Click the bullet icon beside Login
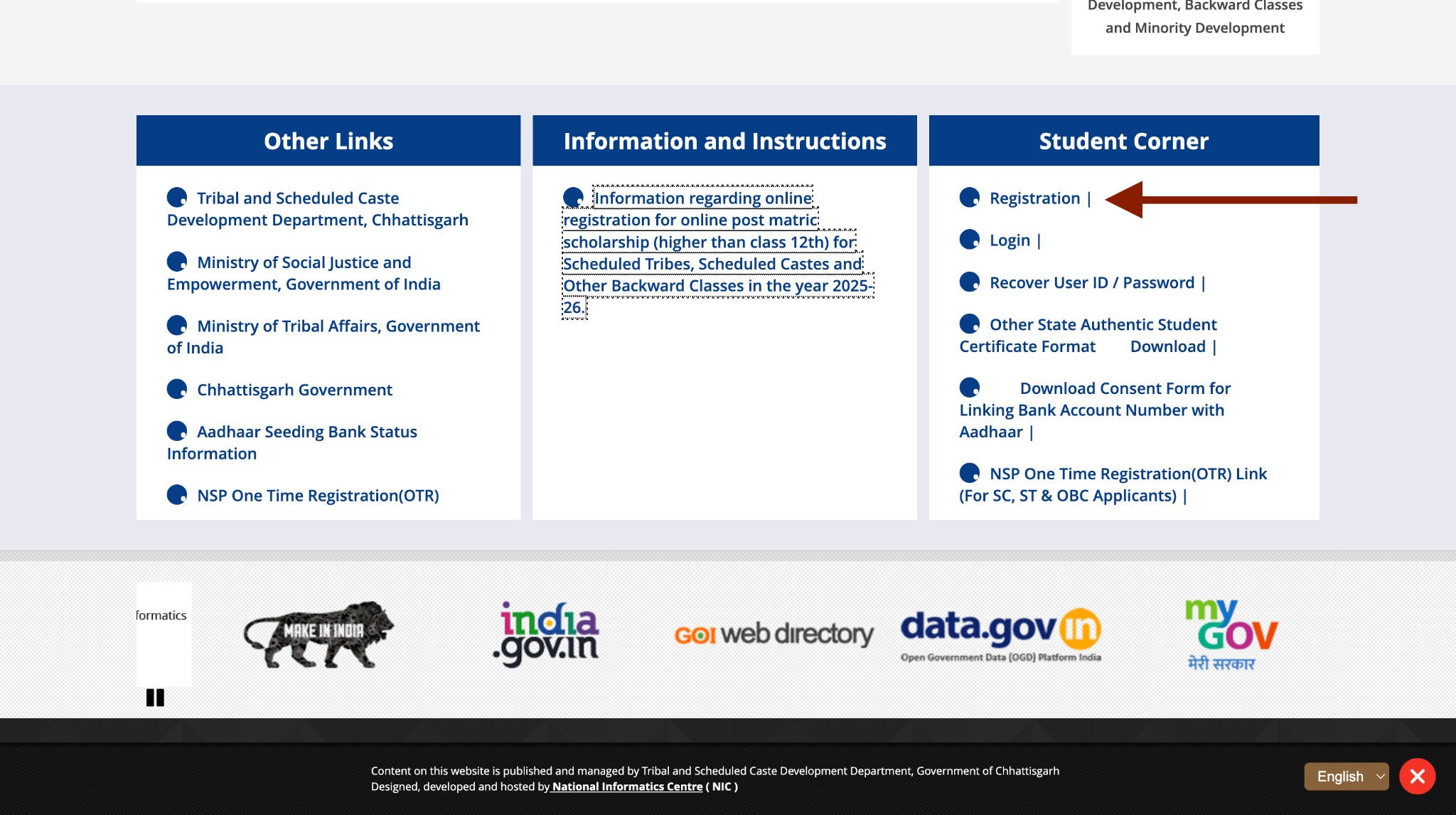The width and height of the screenshot is (1456, 815). click(x=969, y=240)
